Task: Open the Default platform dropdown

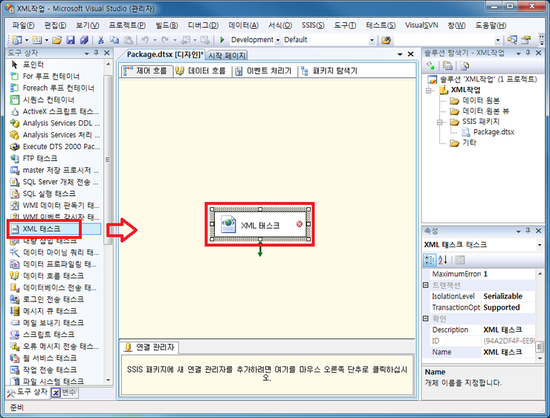Action: (x=372, y=40)
